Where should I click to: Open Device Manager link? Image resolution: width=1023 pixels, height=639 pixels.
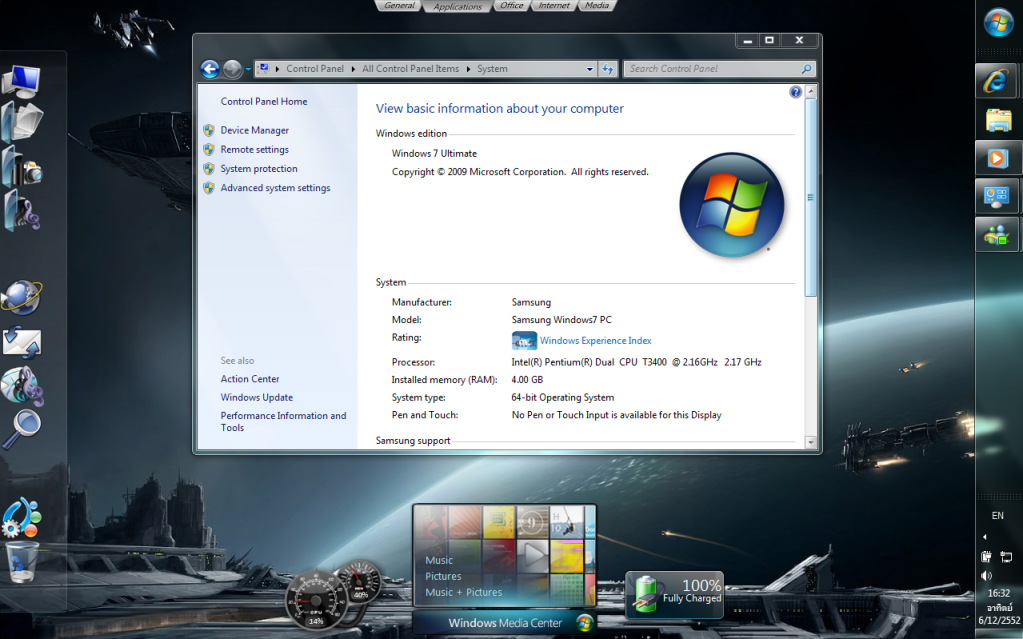coord(254,131)
